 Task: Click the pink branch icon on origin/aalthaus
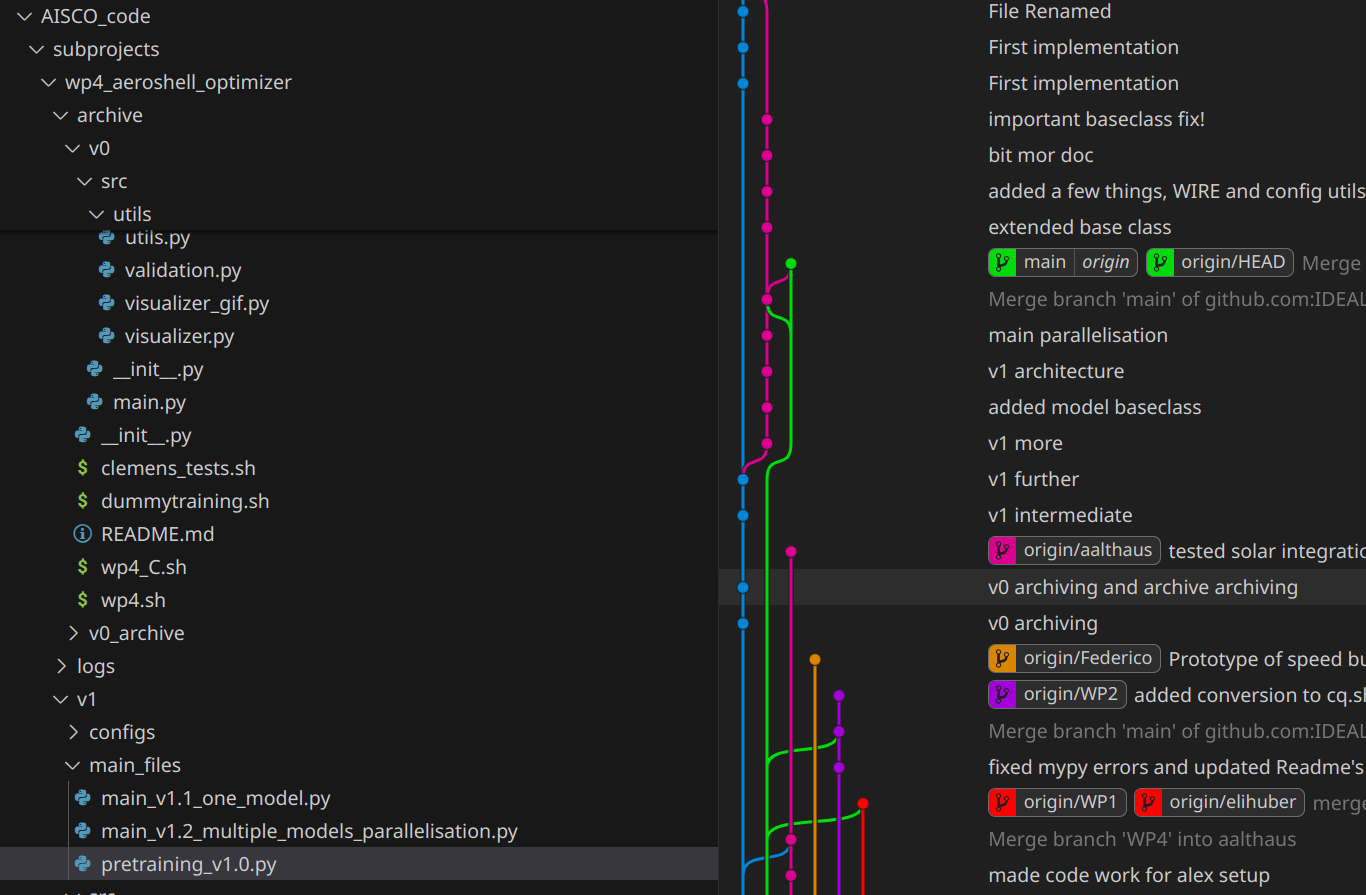1001,551
